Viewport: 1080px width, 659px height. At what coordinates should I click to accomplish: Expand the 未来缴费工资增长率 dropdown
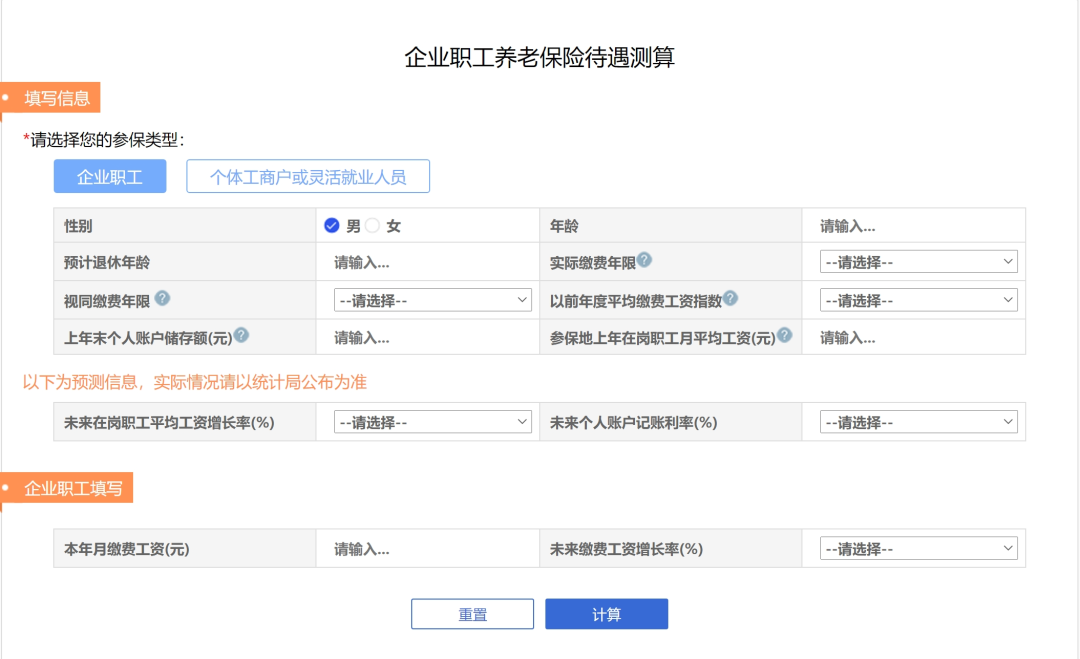pyautogui.click(x=918, y=549)
